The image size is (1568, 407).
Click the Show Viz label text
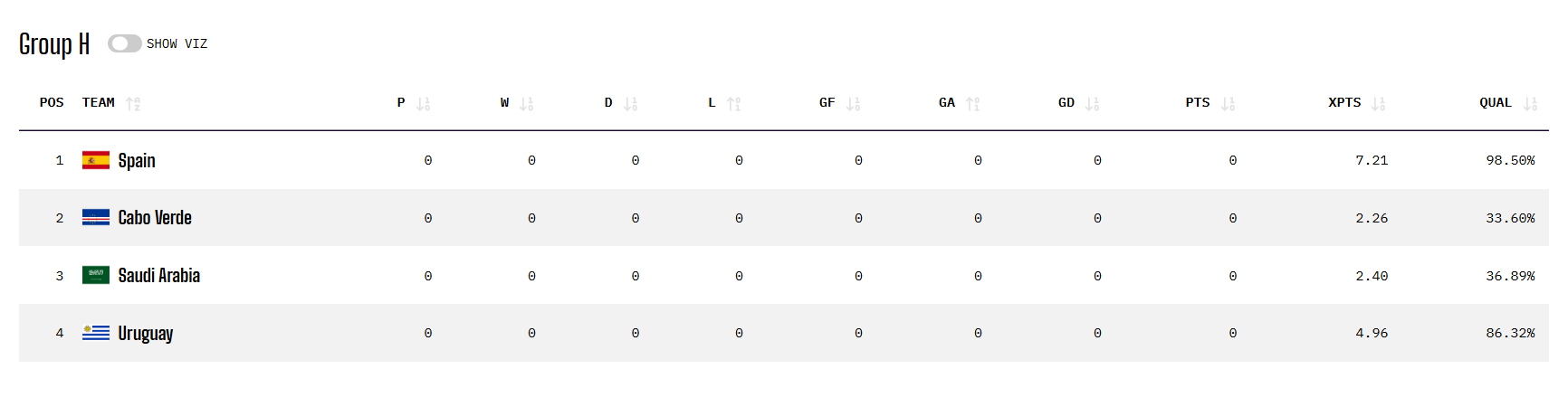click(177, 43)
